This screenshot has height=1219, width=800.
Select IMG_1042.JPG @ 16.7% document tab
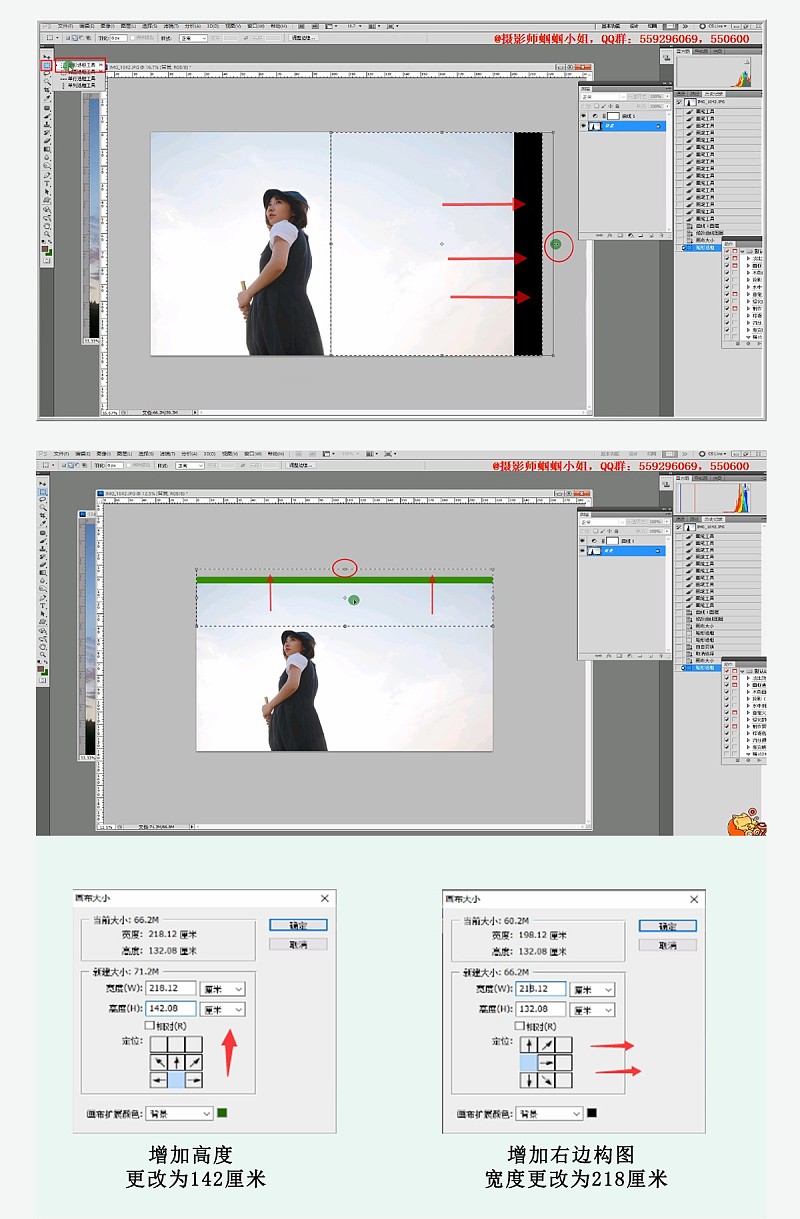coord(148,67)
